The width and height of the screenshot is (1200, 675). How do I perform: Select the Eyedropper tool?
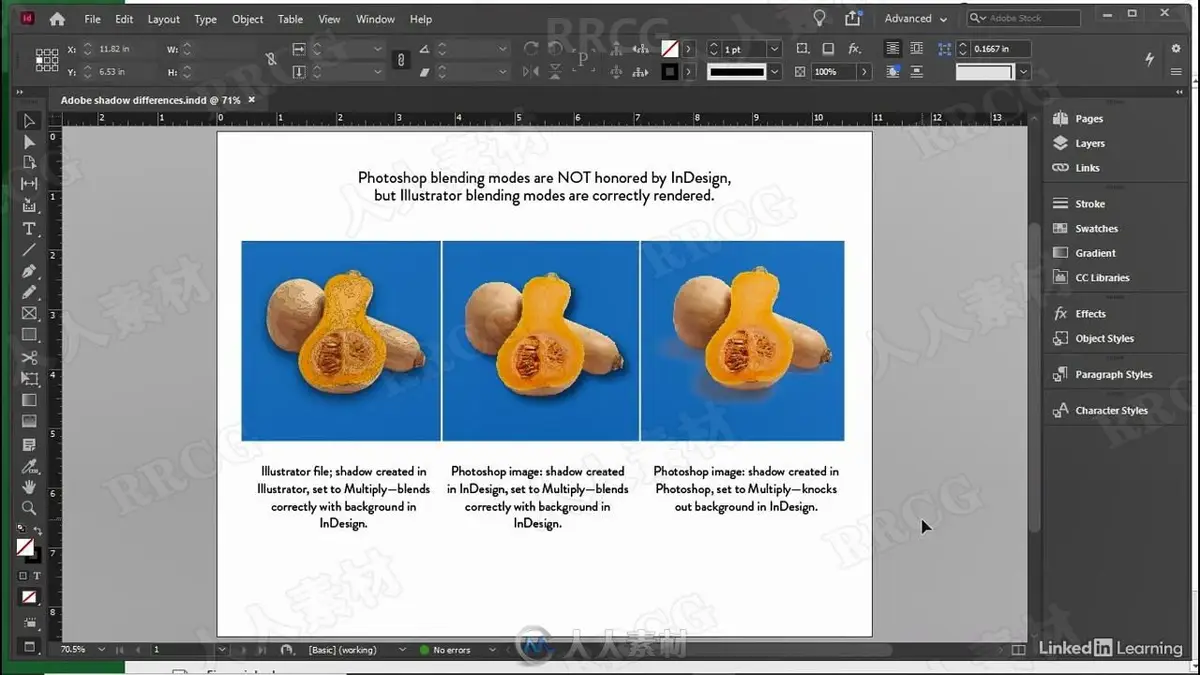[29, 466]
